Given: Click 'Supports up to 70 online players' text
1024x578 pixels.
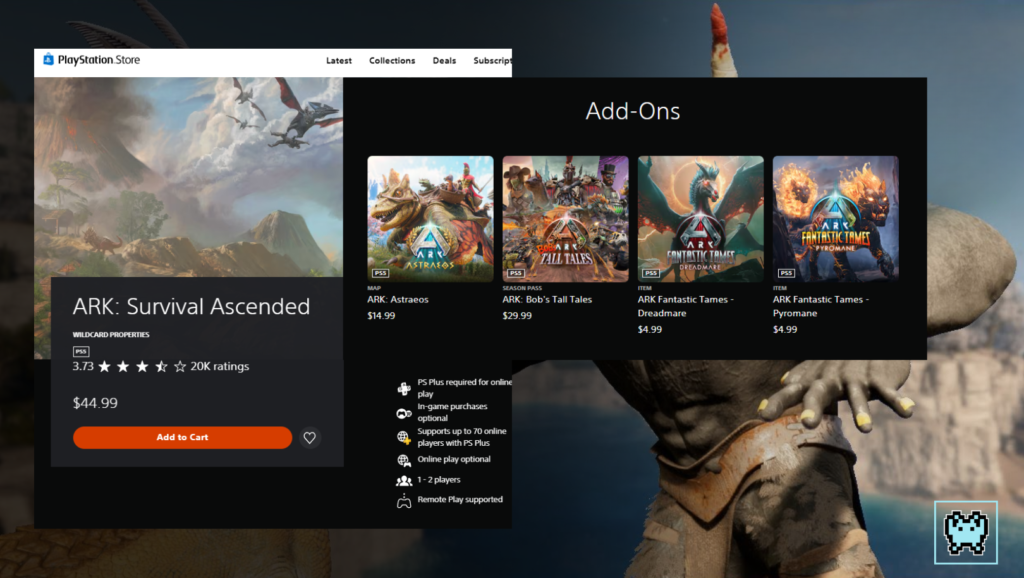Looking at the screenshot, I should coord(462,437).
